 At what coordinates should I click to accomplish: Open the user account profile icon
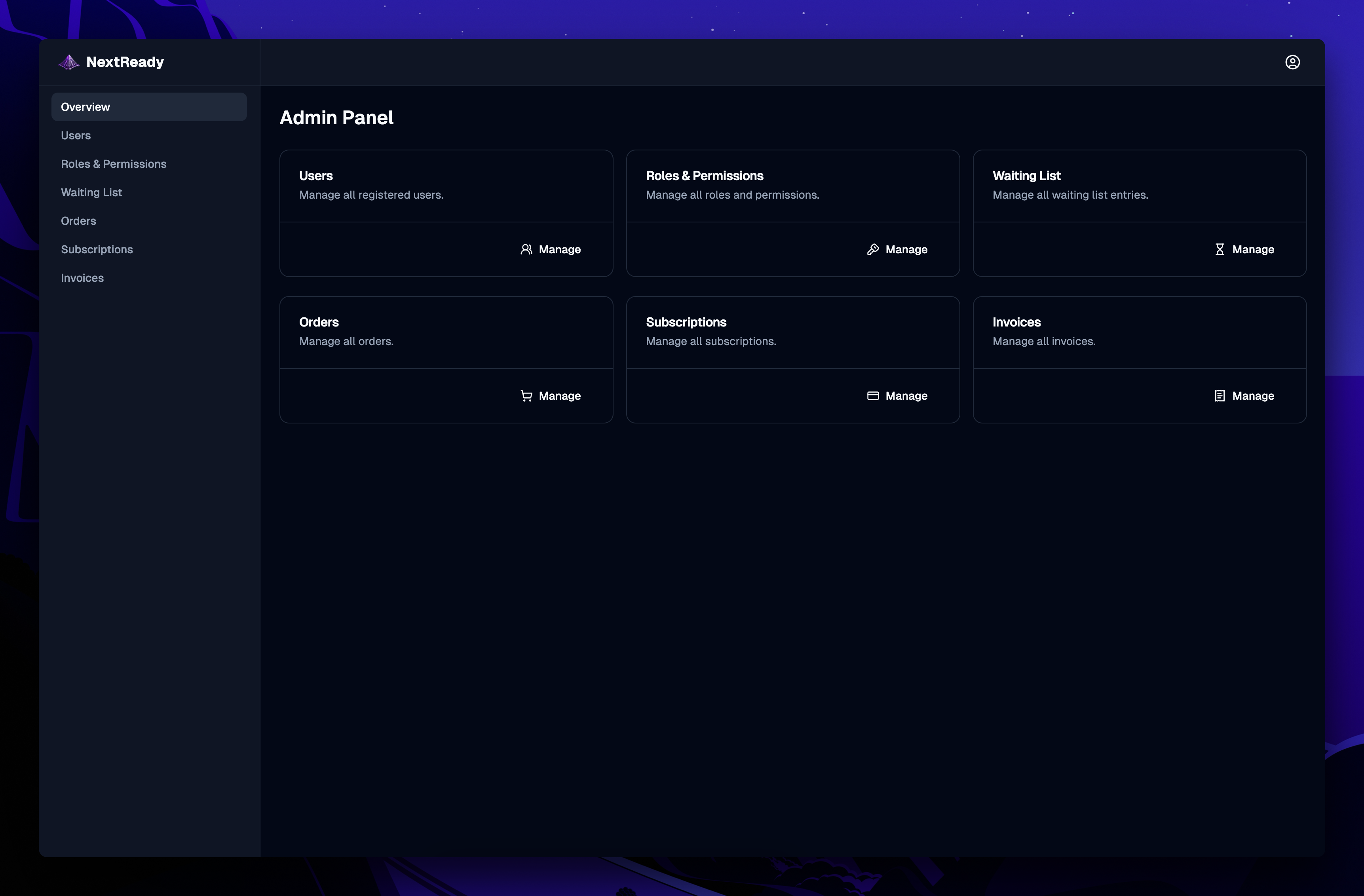1292,62
